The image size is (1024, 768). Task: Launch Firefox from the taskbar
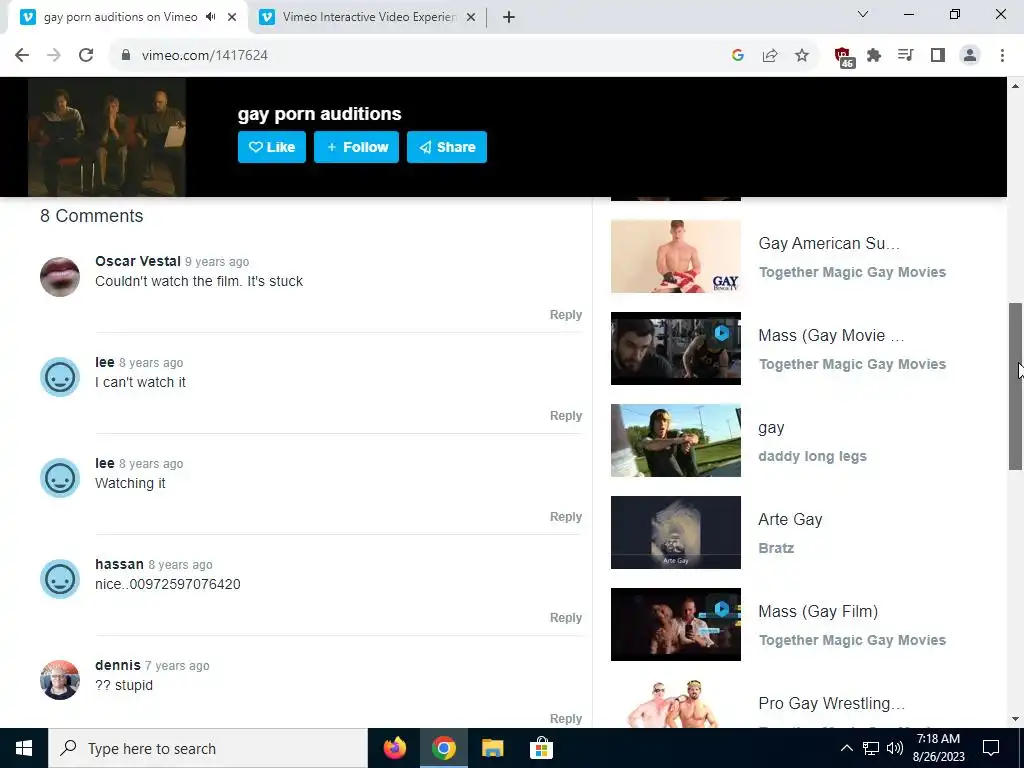pyautogui.click(x=394, y=748)
